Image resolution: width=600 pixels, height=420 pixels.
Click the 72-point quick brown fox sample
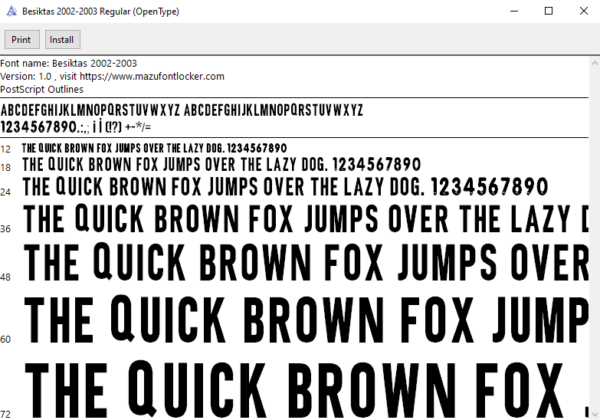click(306, 388)
